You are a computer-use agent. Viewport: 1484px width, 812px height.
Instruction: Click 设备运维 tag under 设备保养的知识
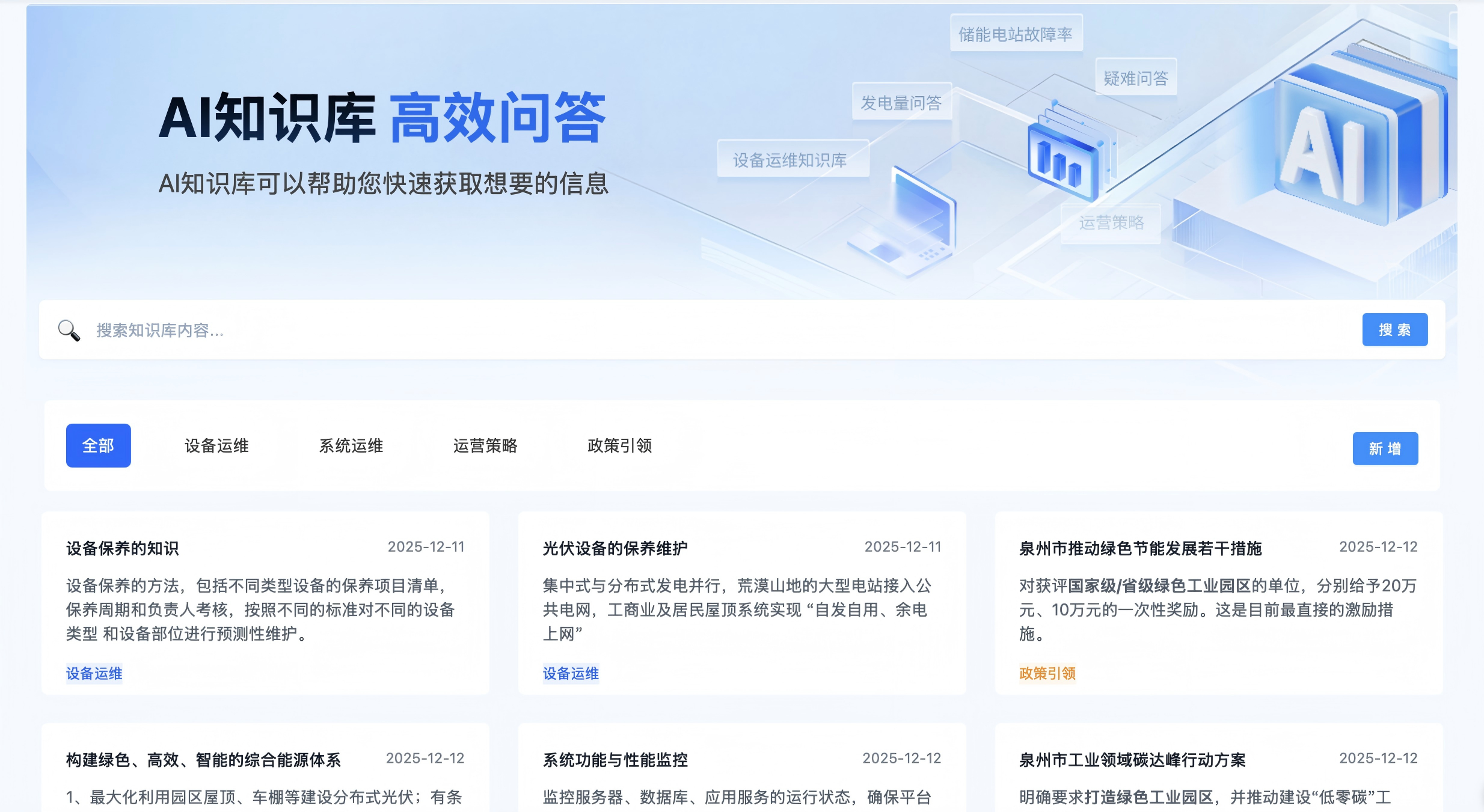pyautogui.click(x=94, y=673)
